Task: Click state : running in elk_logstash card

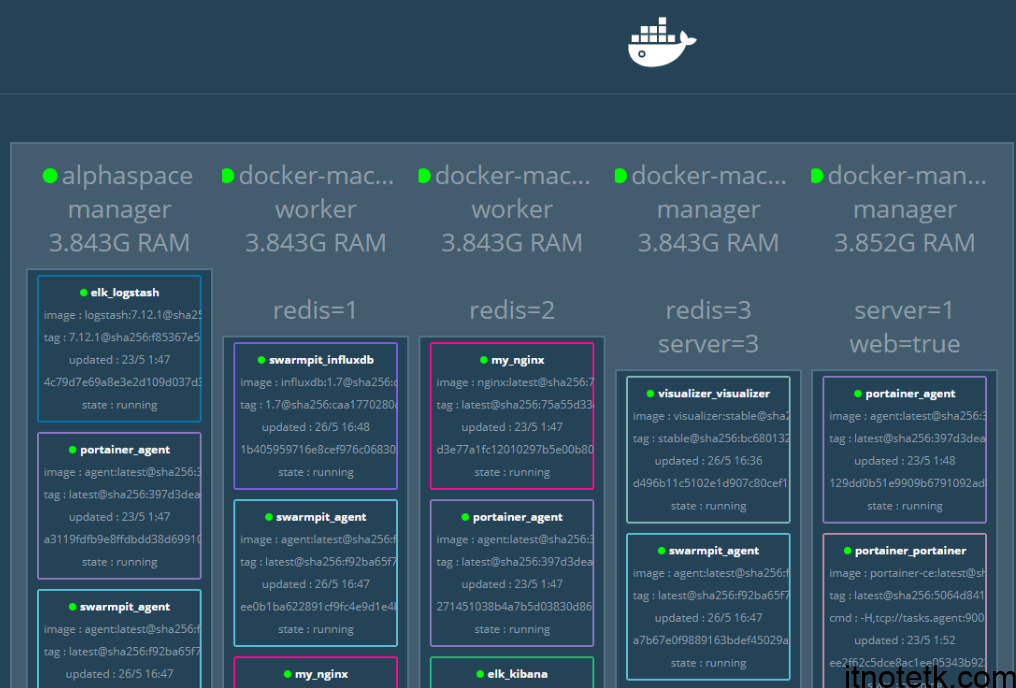Action: 119,405
